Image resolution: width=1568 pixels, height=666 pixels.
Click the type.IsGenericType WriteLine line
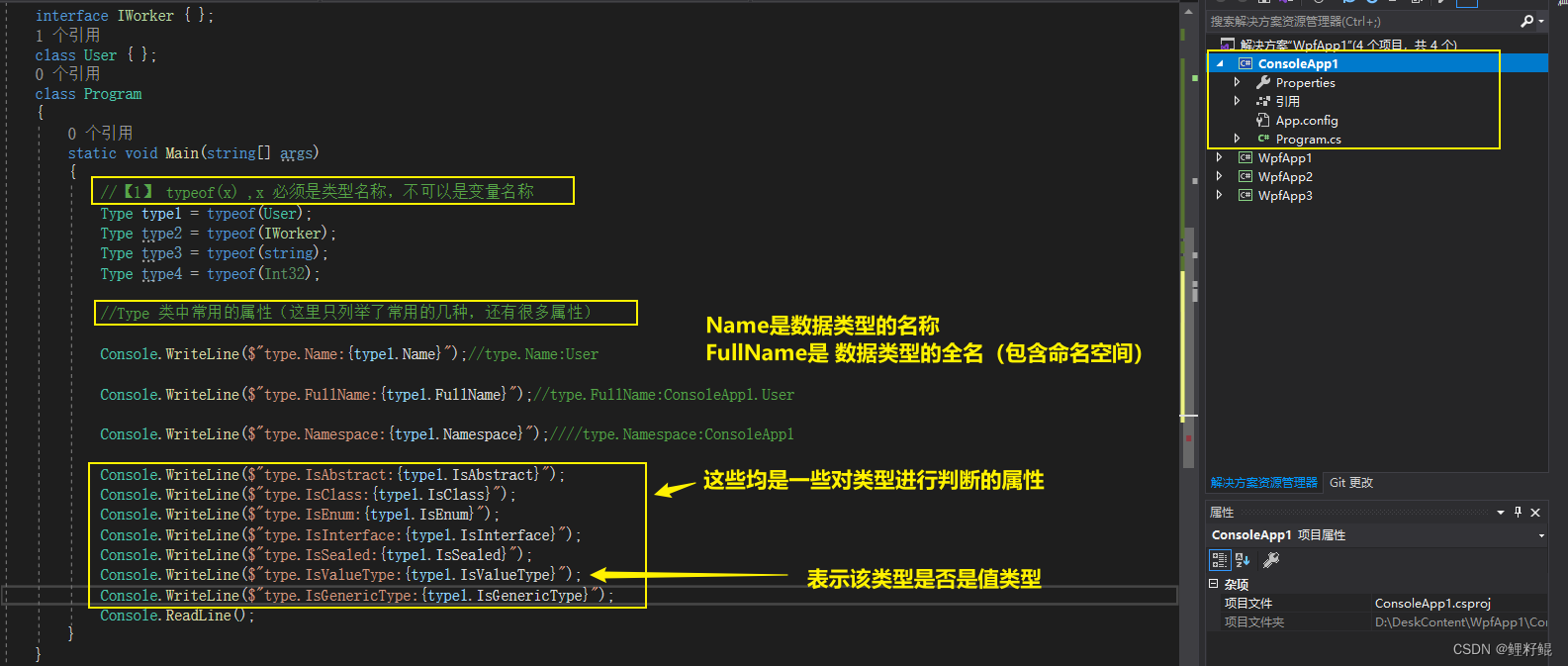357,595
